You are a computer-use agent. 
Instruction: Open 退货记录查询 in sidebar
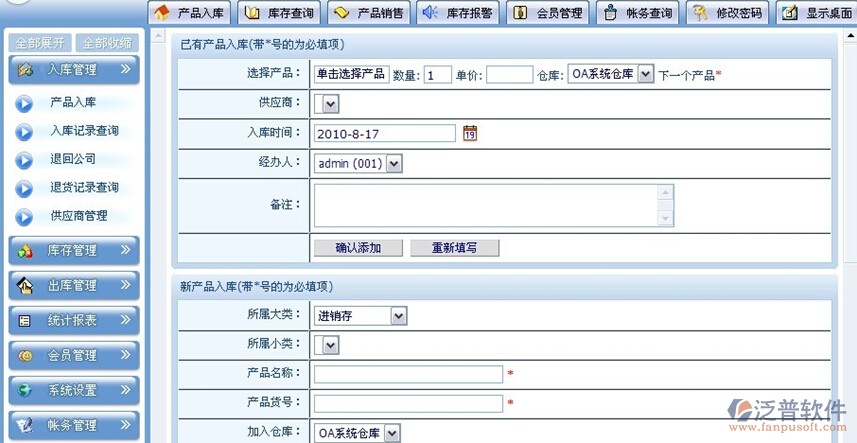[85, 188]
